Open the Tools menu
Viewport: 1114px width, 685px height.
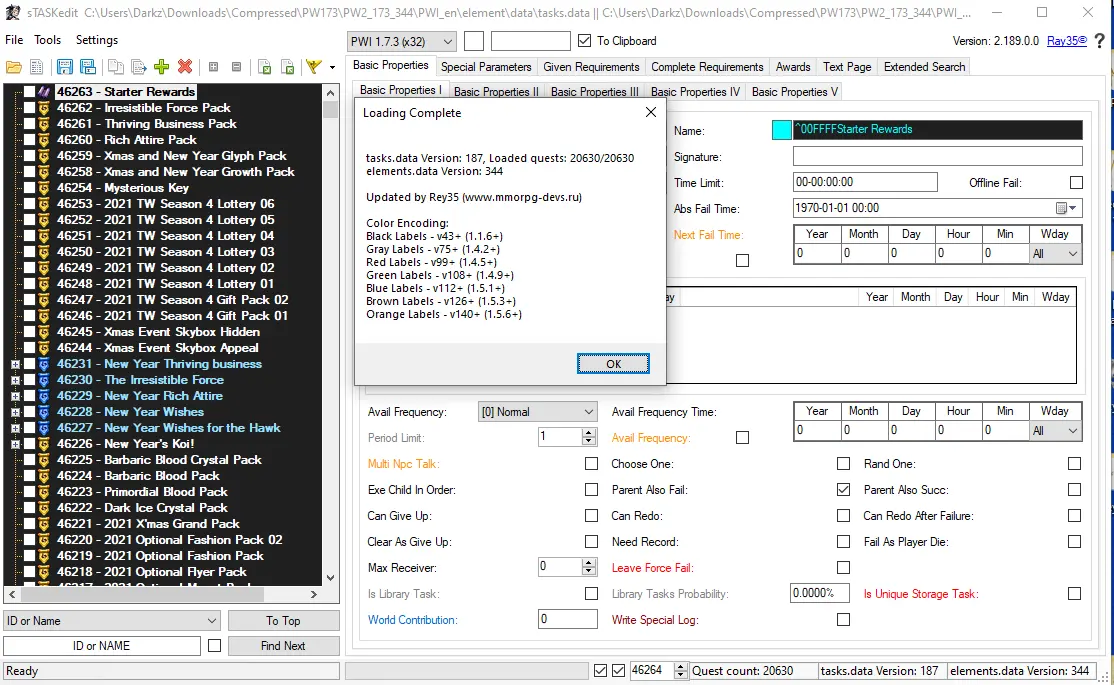tap(48, 40)
